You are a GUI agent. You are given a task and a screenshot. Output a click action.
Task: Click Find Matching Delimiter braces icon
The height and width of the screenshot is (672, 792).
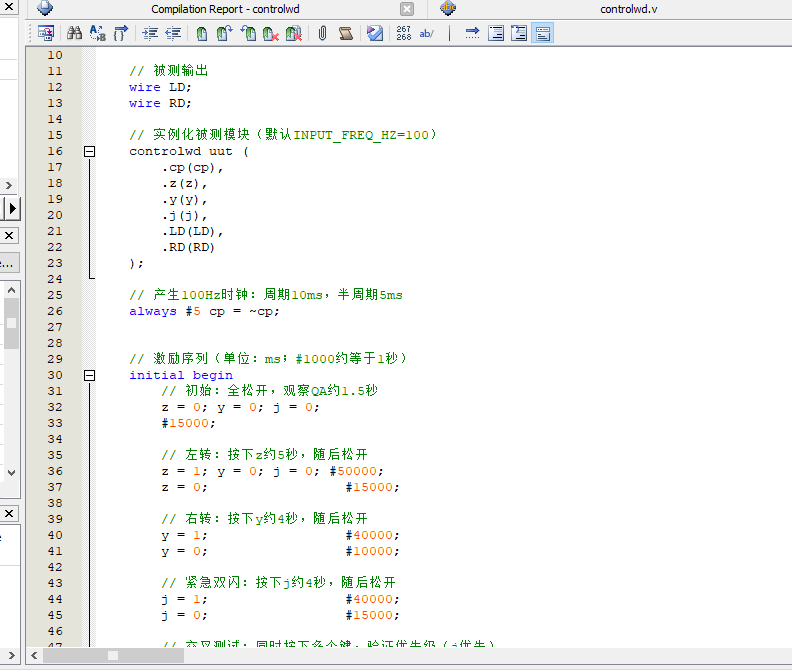(x=121, y=33)
